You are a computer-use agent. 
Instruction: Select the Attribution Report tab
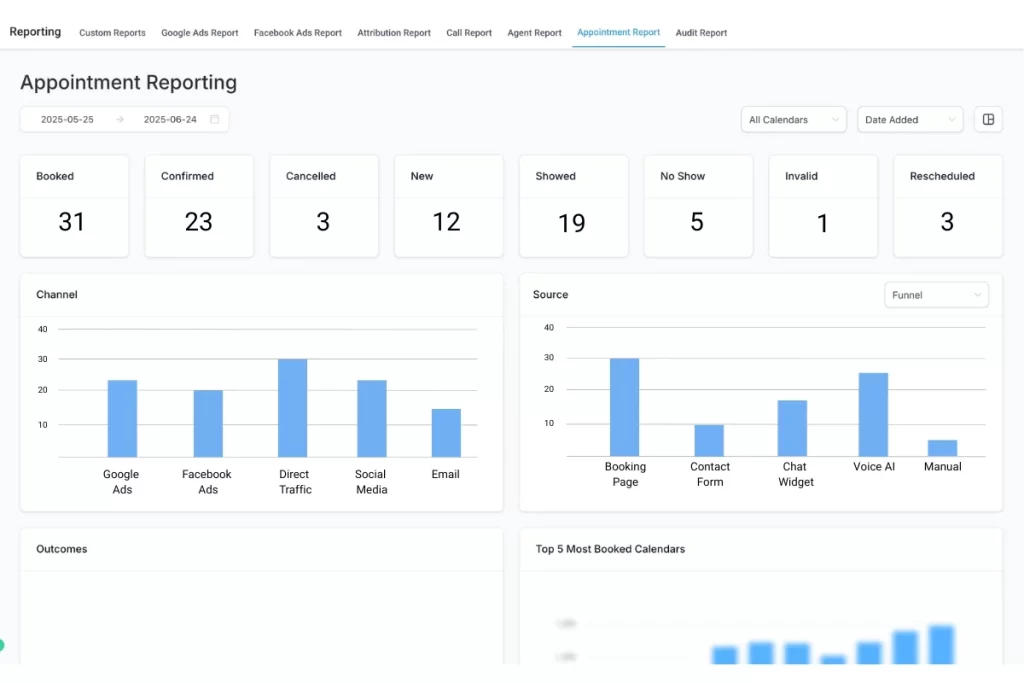[394, 33]
